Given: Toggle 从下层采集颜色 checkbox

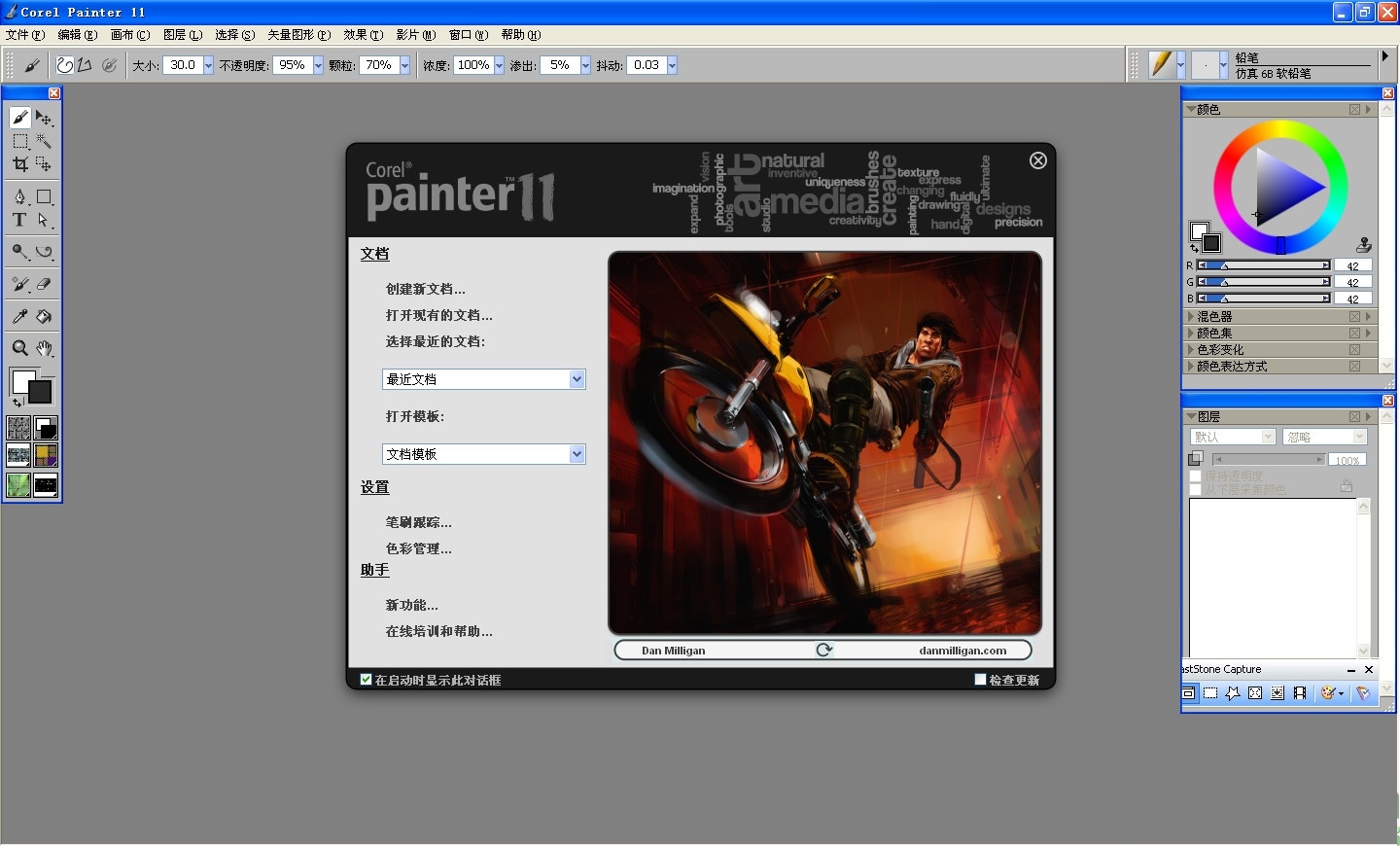Looking at the screenshot, I should click(x=1196, y=489).
